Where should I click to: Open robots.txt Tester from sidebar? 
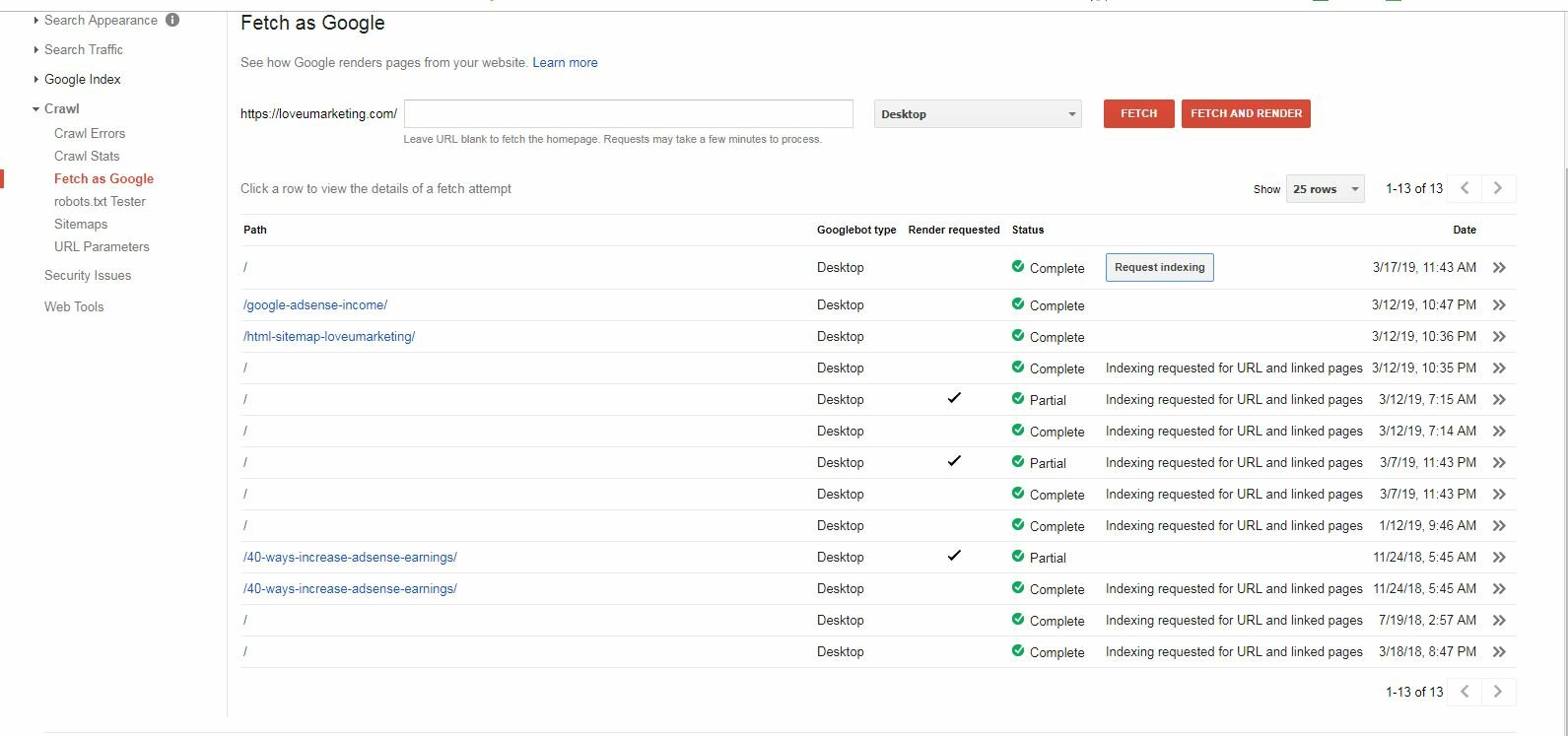coord(100,201)
